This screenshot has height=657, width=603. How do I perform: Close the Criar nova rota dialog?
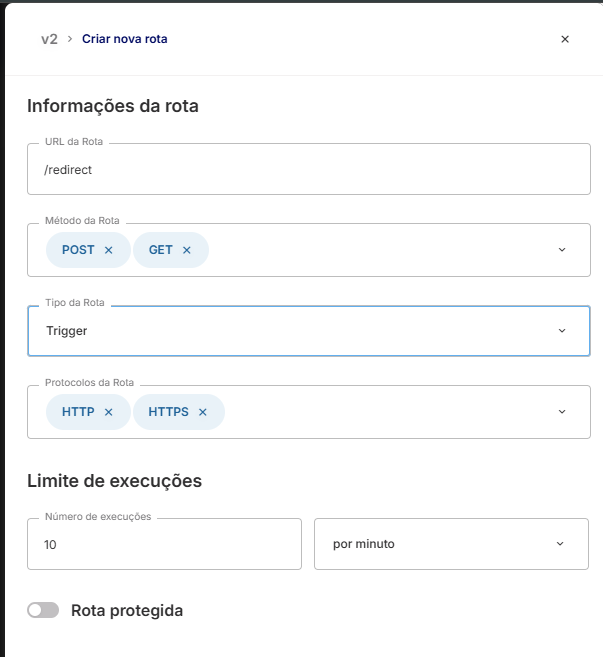565,39
